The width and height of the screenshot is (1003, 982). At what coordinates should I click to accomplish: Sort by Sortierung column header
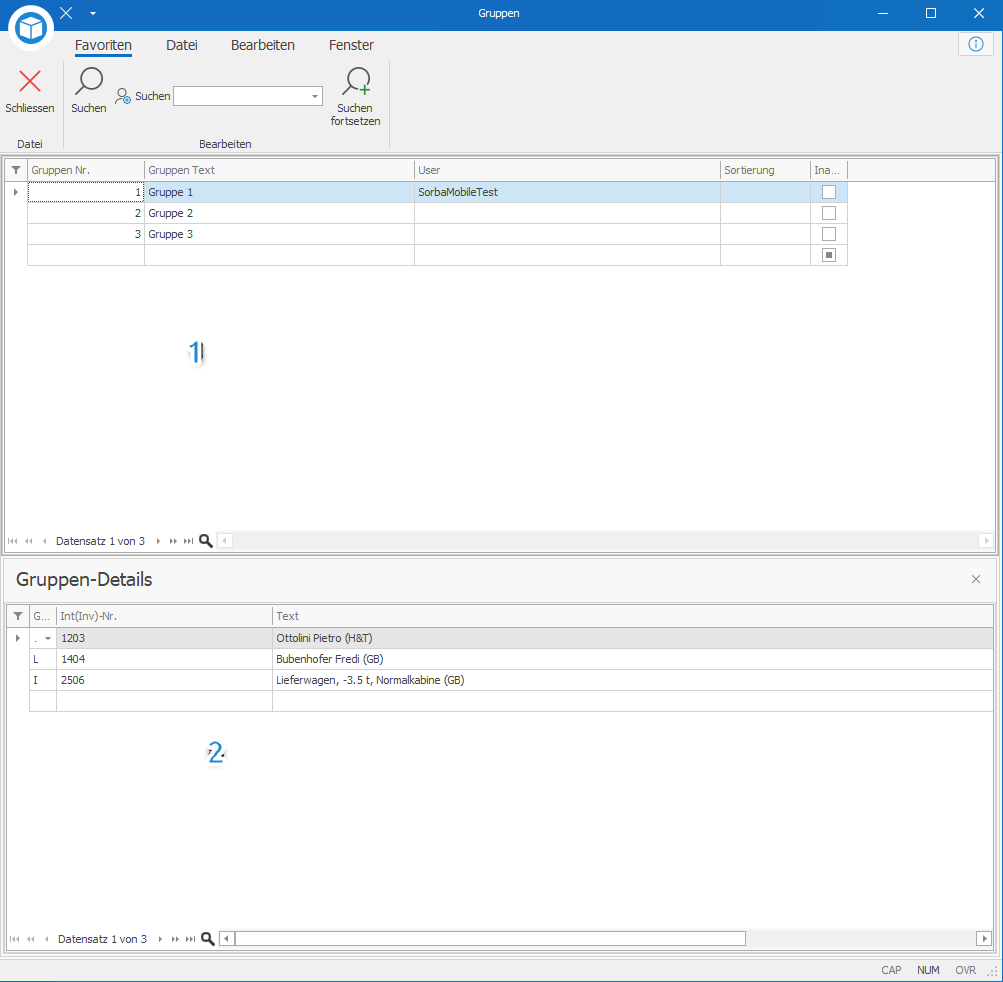pyautogui.click(x=766, y=170)
